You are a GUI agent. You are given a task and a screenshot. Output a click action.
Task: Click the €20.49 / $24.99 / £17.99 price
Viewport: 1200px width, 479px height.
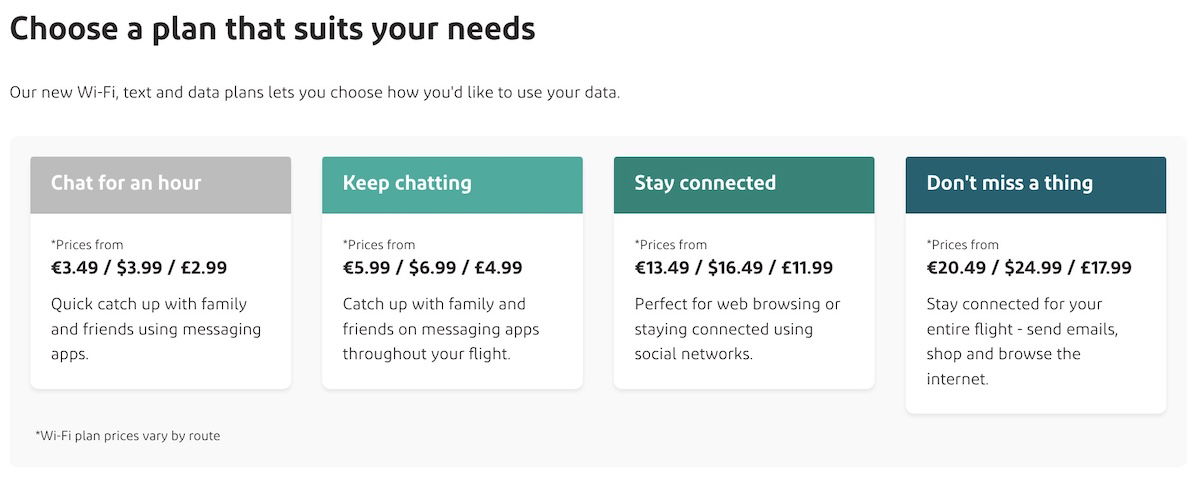[x=1029, y=268]
